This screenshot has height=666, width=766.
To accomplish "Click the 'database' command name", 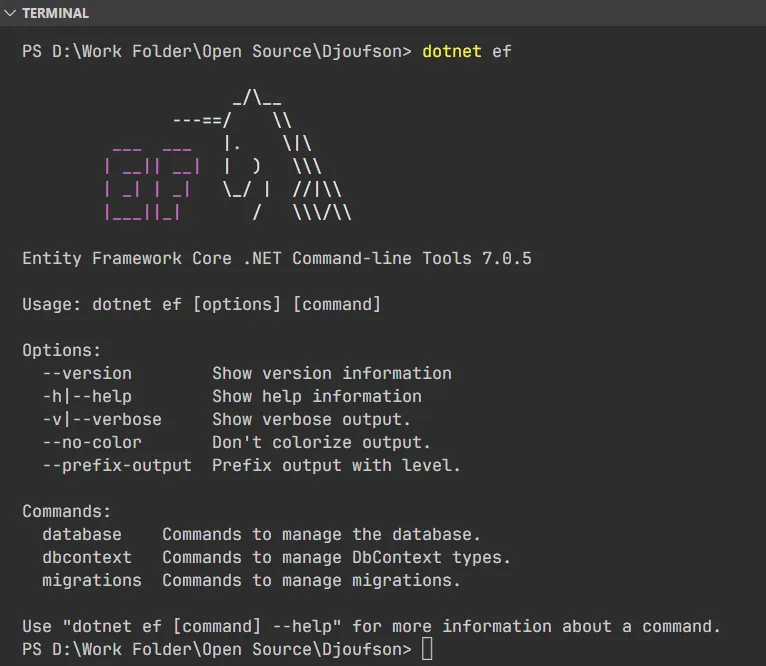I will point(82,534).
